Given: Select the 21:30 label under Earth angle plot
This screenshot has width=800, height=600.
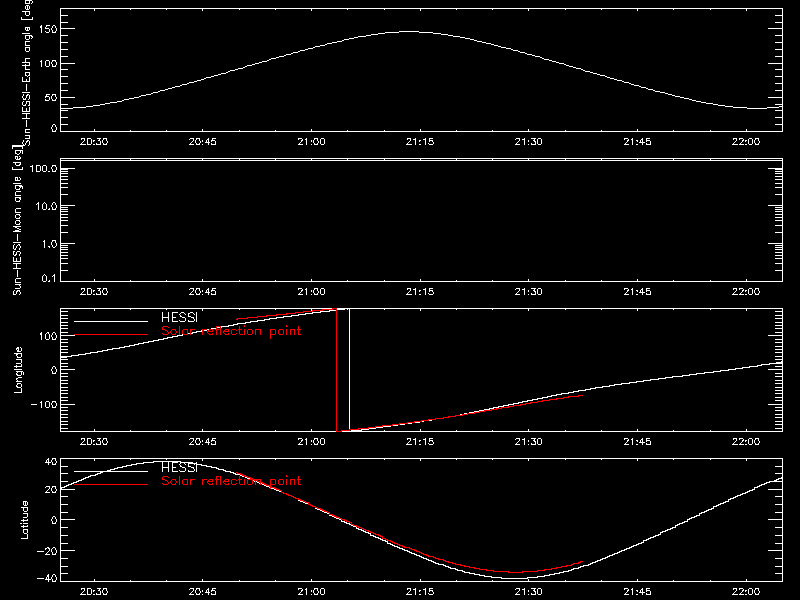Looking at the screenshot, I should (529, 142).
